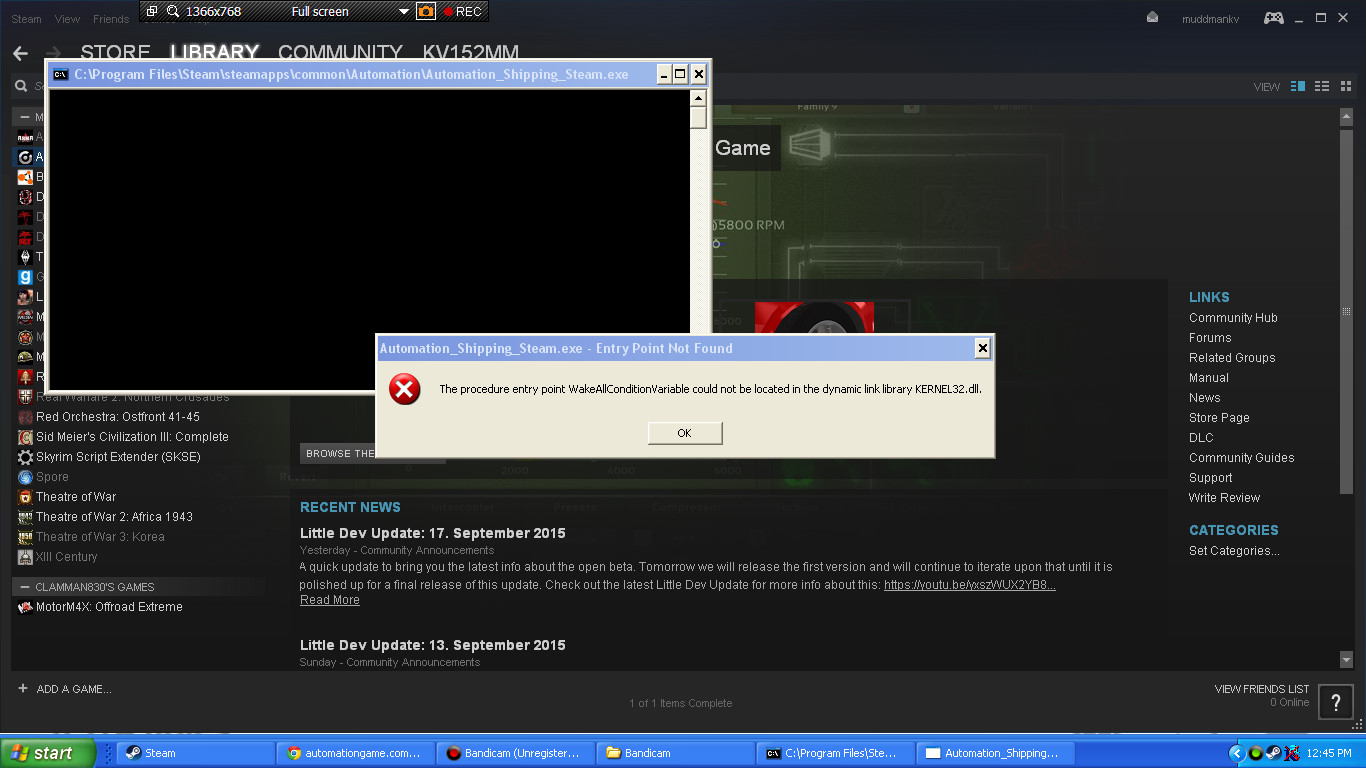1366x768 pixels.
Task: Click OK in the Entry Point Not Found dialog
Action: click(685, 433)
